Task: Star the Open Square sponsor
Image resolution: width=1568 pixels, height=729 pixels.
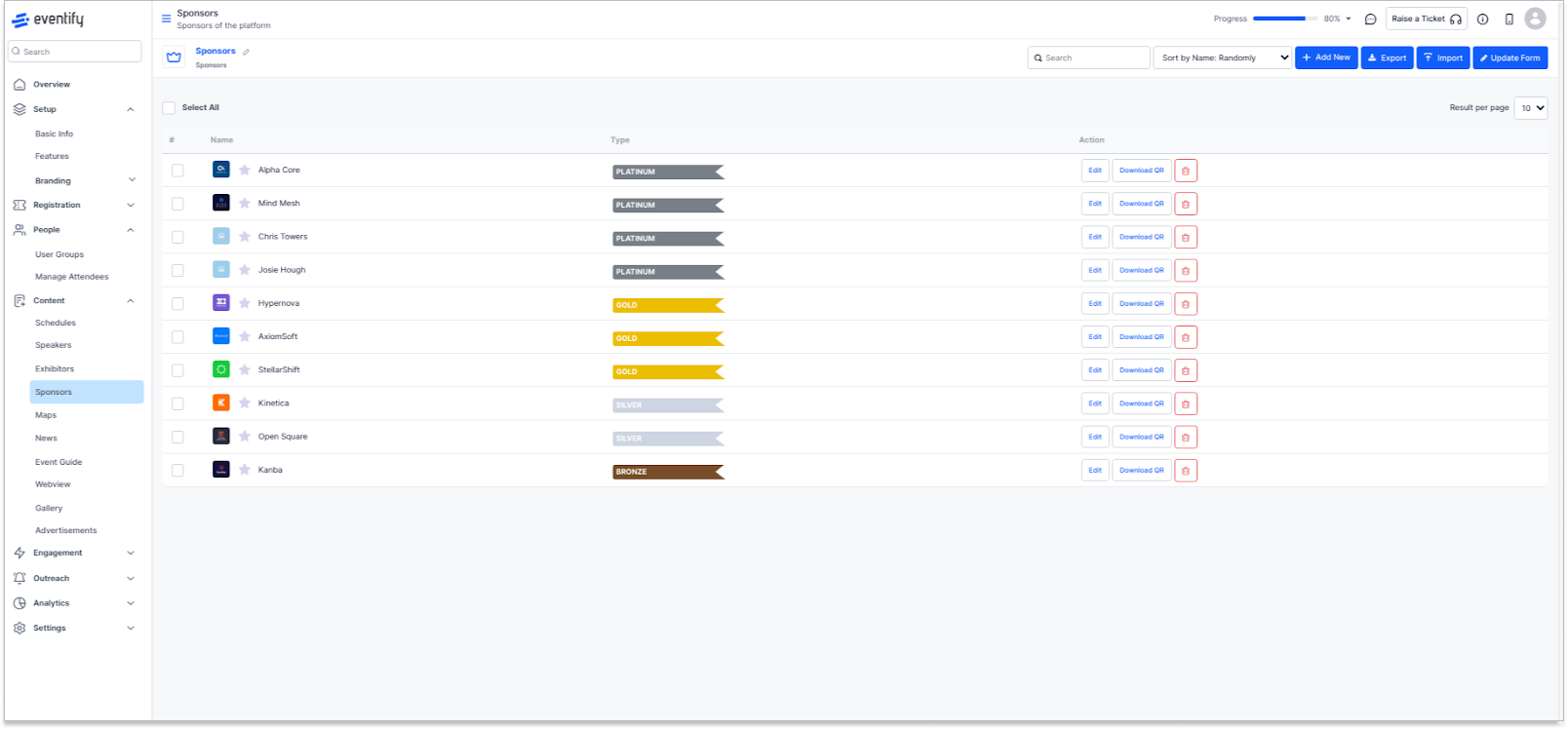Action: (x=245, y=437)
